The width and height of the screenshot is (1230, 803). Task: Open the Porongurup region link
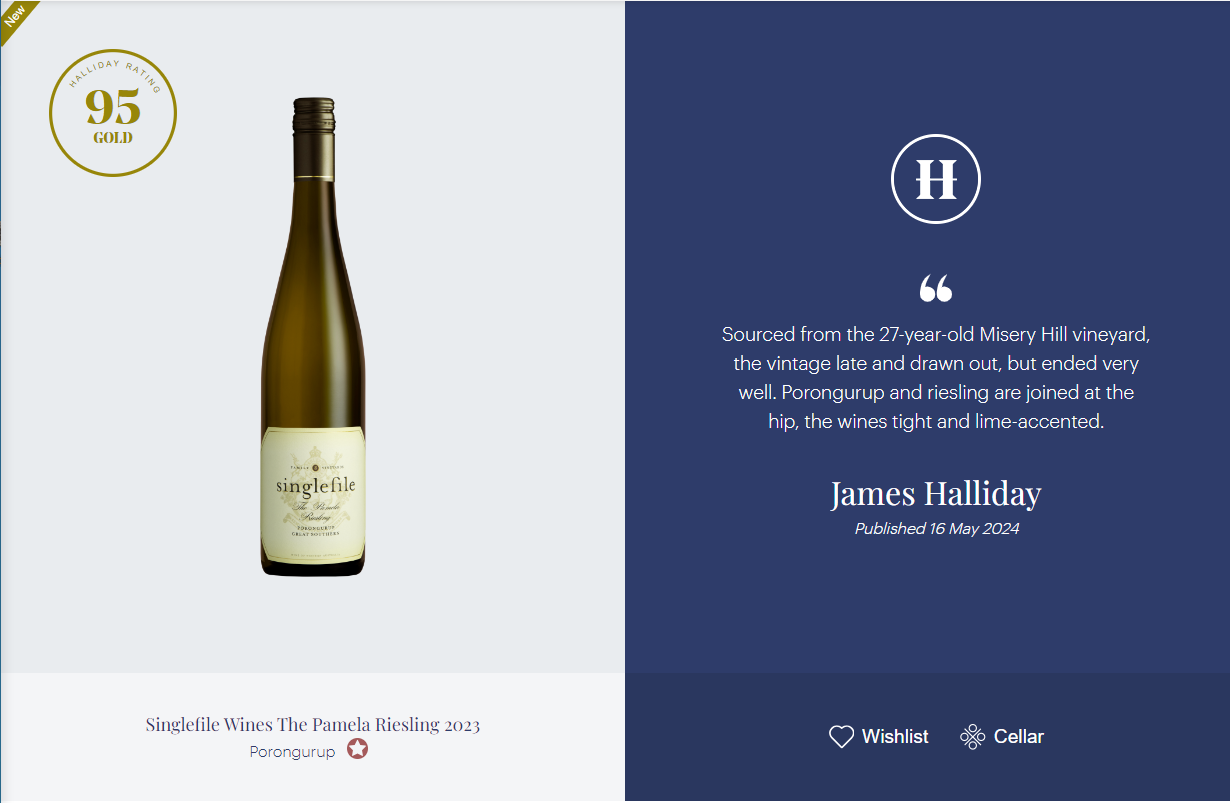click(292, 752)
